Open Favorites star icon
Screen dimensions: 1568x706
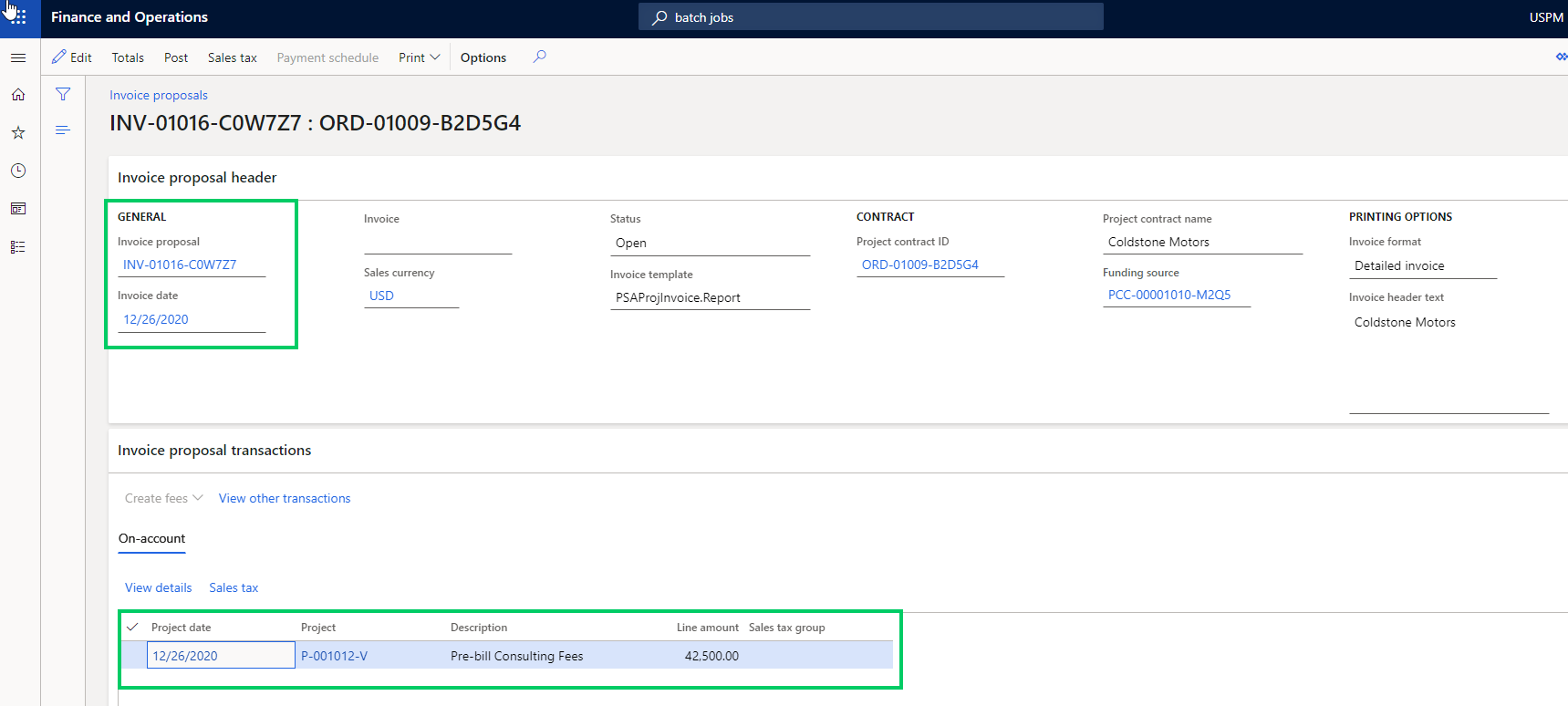[x=18, y=133]
